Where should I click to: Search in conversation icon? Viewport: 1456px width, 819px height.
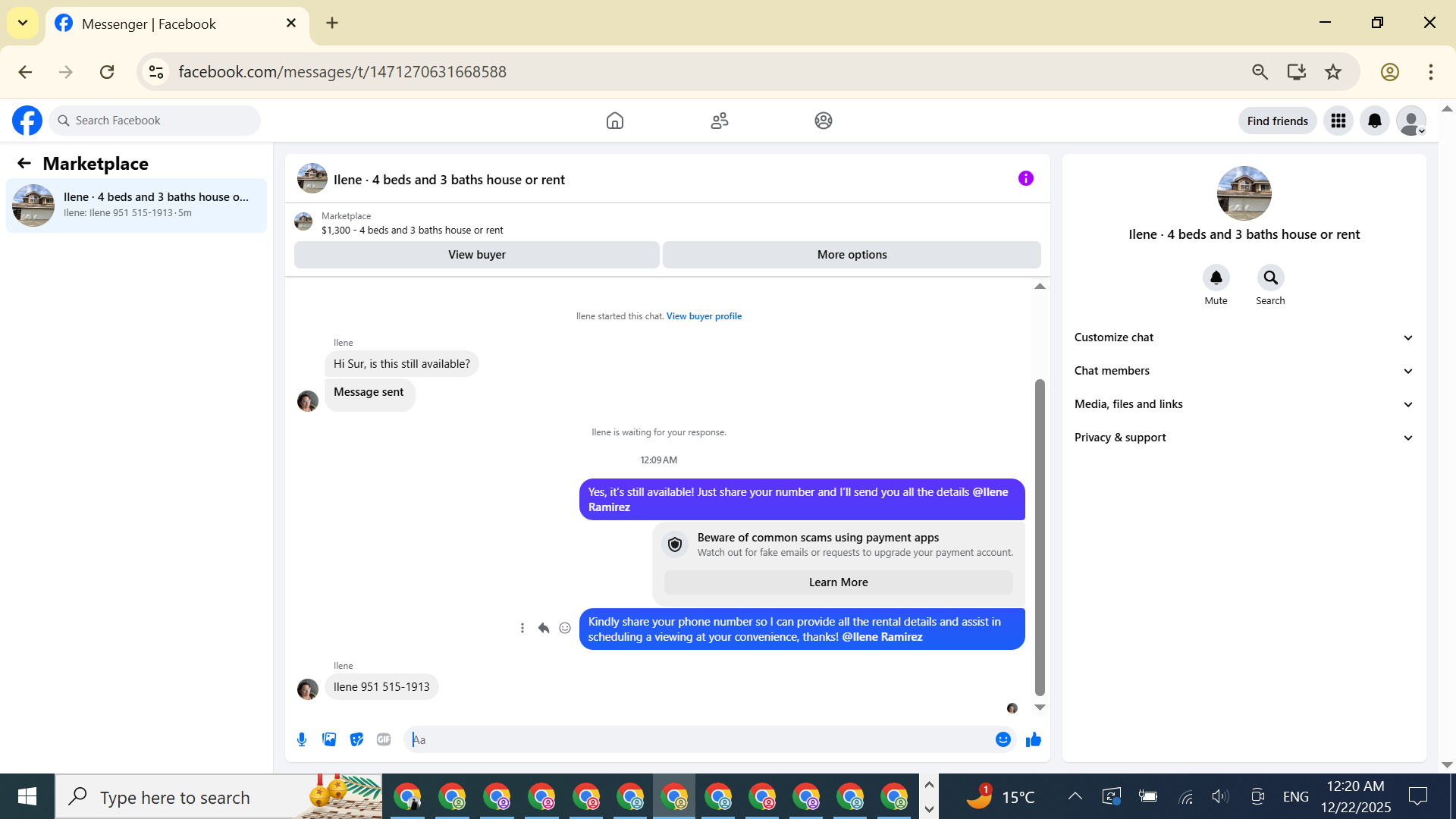pyautogui.click(x=1271, y=278)
